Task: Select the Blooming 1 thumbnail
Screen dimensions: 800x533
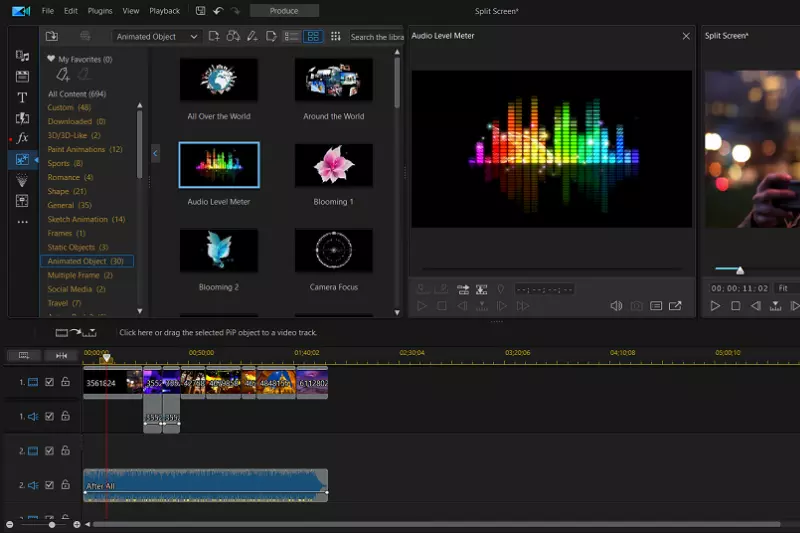Action: coord(334,165)
